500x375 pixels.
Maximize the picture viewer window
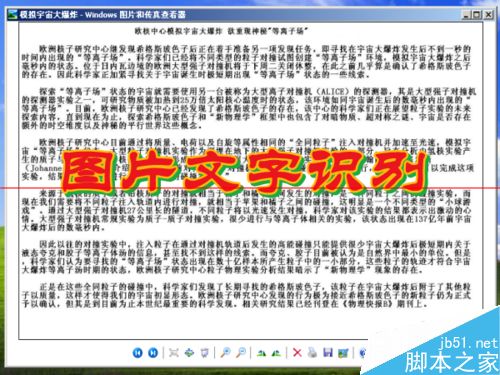(x=477, y=15)
